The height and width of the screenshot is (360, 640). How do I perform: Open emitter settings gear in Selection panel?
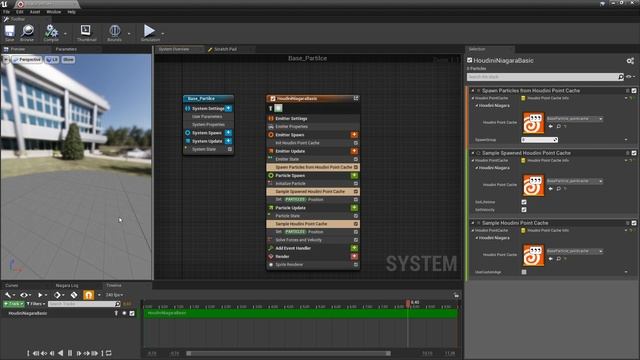630,61
